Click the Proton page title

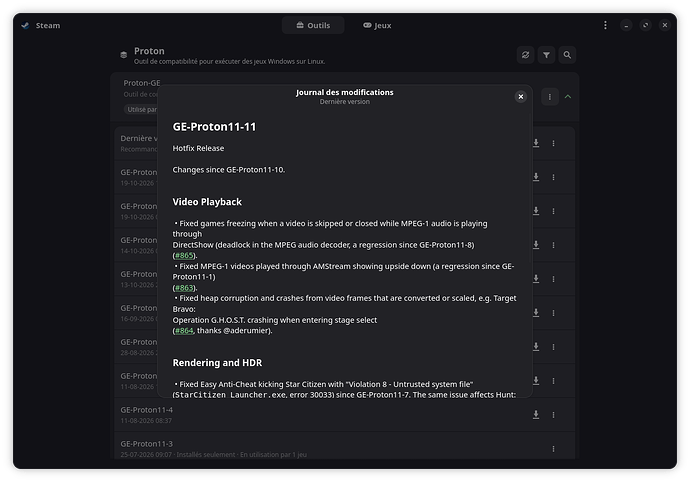click(149, 51)
